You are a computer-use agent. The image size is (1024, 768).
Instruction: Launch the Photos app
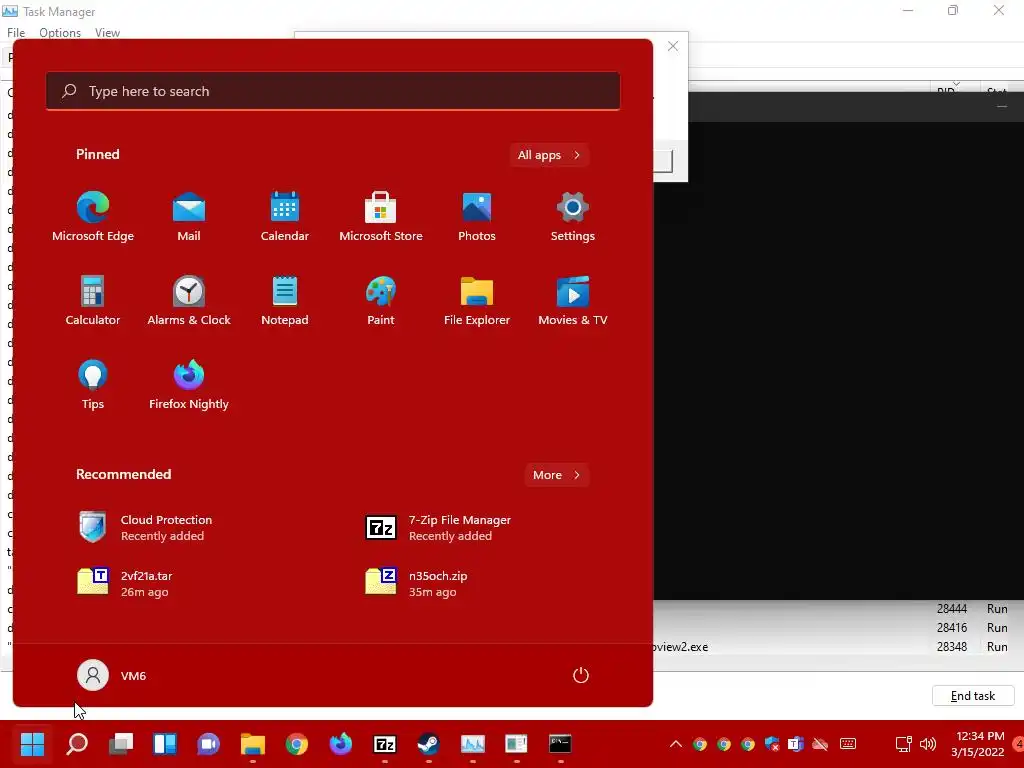tap(477, 217)
